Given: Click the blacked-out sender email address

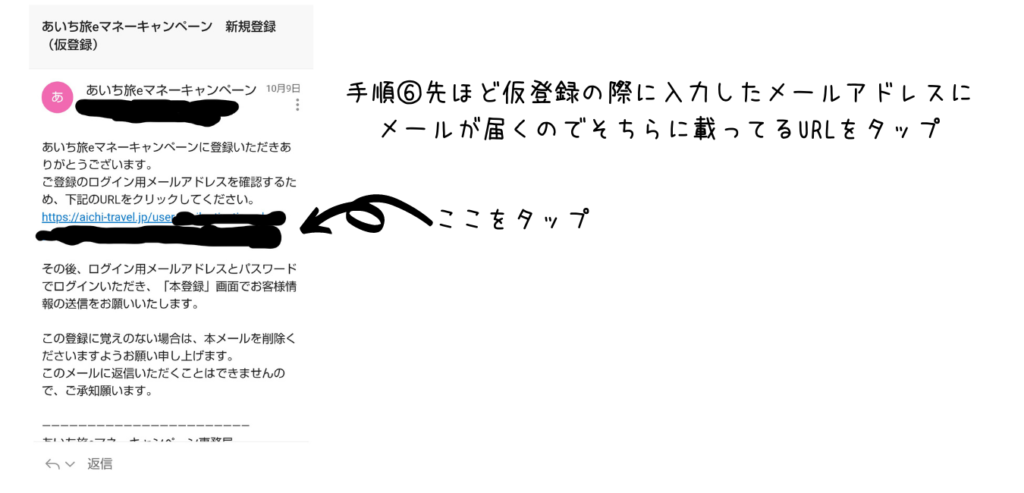Looking at the screenshot, I should (149, 112).
